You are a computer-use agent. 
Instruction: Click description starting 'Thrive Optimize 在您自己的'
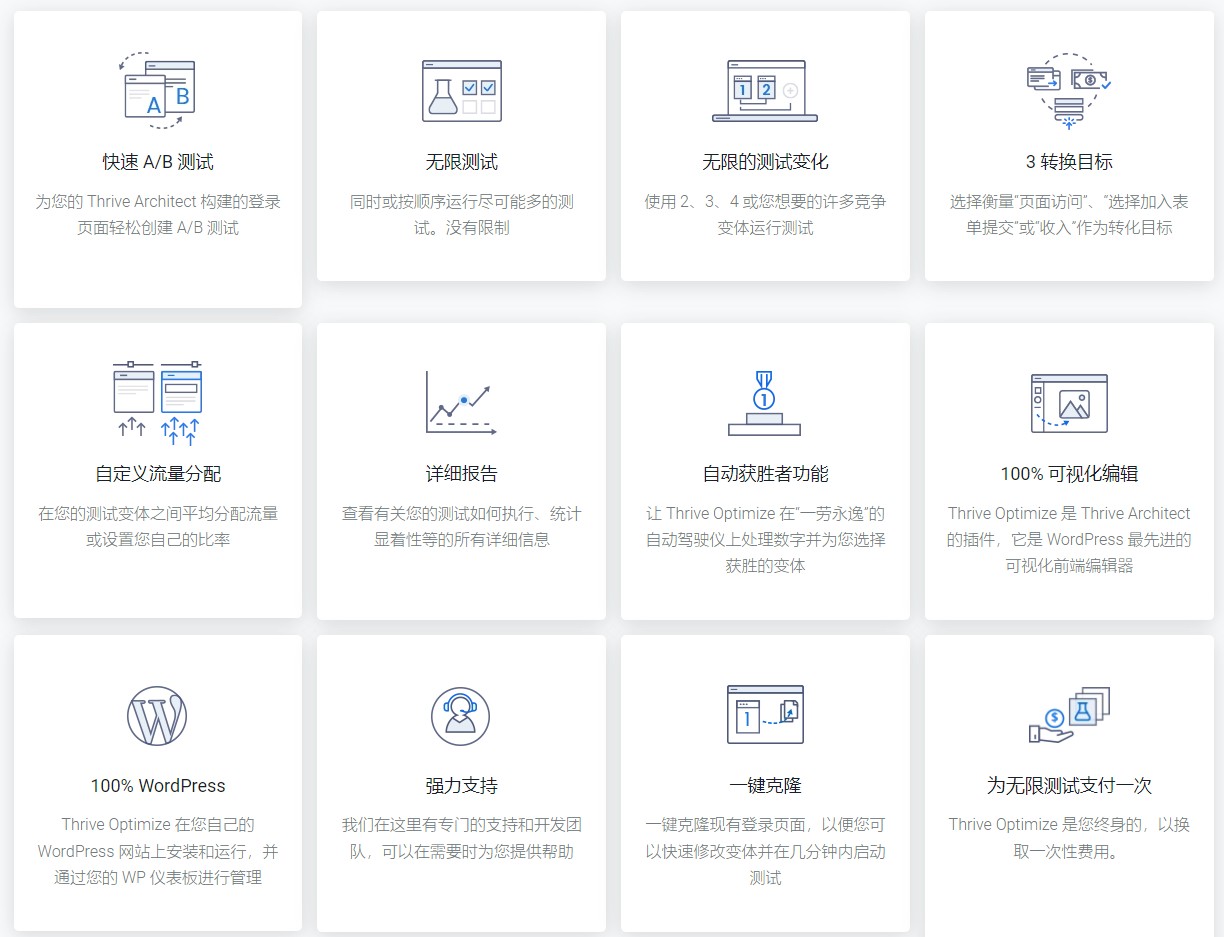point(158,852)
